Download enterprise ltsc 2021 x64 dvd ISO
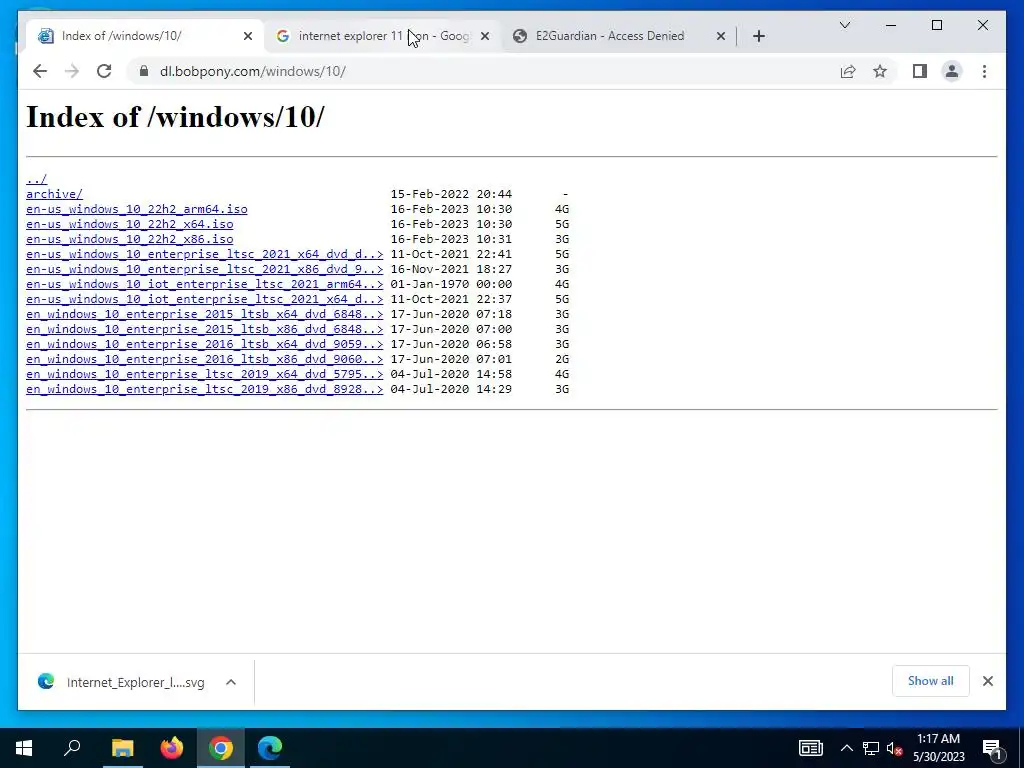This screenshot has width=1024, height=768. click(x=204, y=254)
